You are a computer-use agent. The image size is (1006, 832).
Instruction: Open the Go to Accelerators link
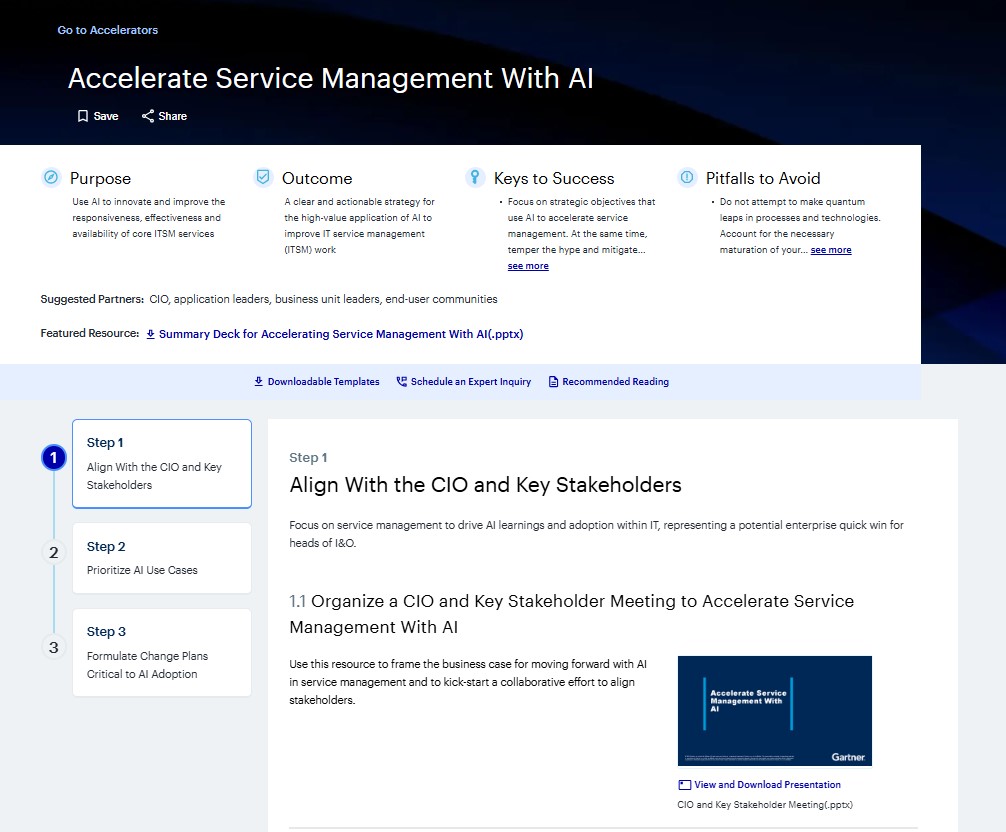107,30
